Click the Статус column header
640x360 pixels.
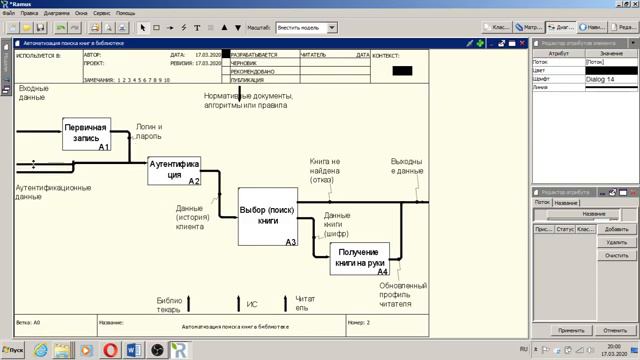(x=565, y=229)
